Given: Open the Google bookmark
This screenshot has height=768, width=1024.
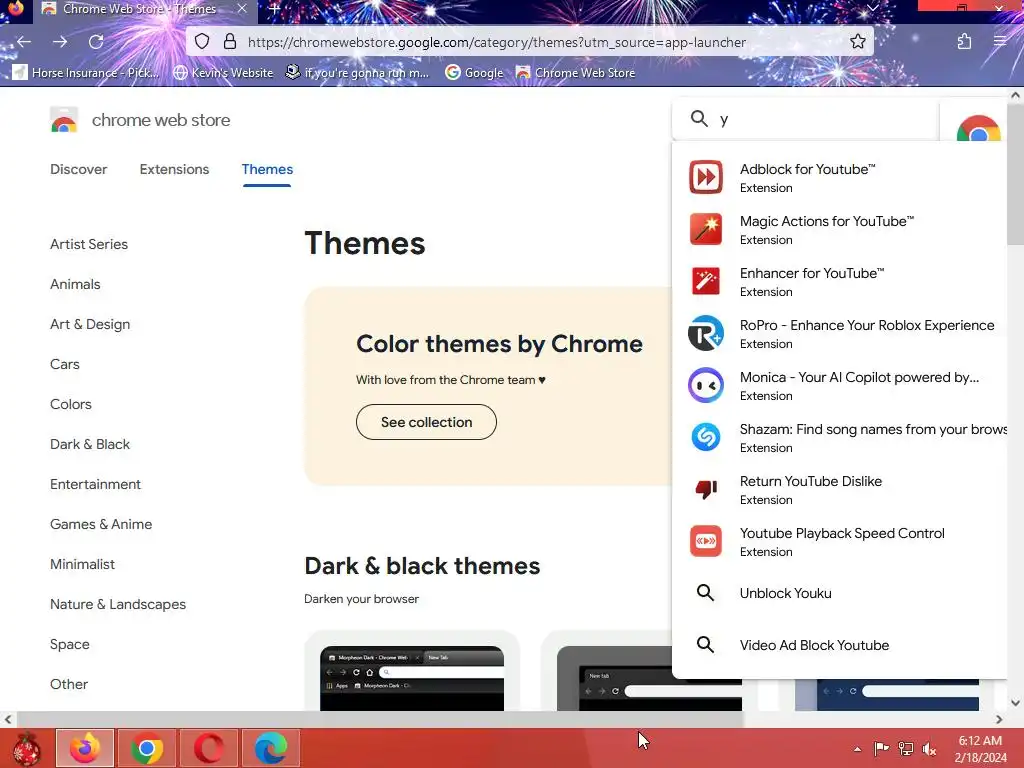Looking at the screenshot, I should click(474, 72).
